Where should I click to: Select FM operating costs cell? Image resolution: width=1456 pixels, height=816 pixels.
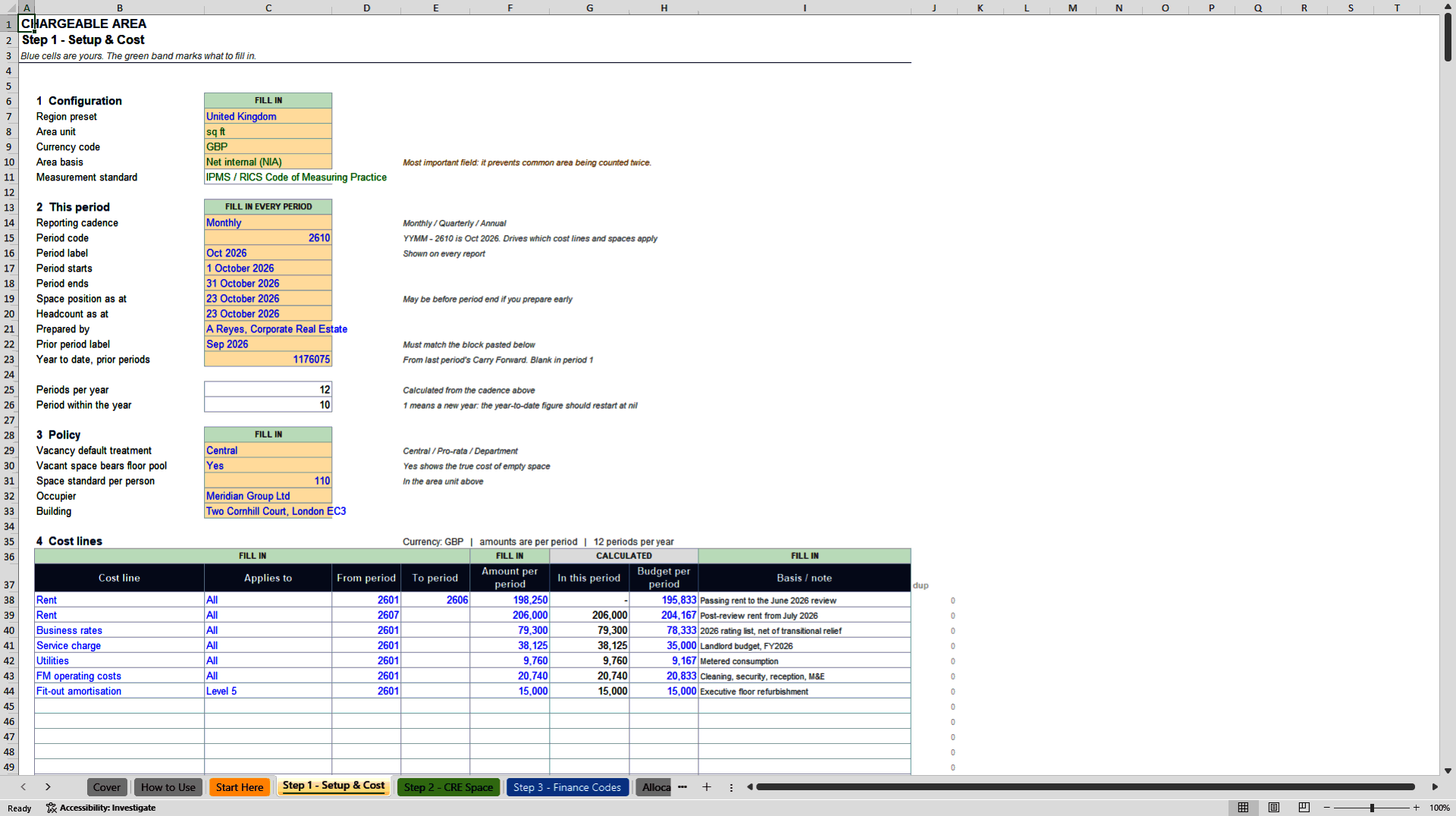tap(119, 675)
